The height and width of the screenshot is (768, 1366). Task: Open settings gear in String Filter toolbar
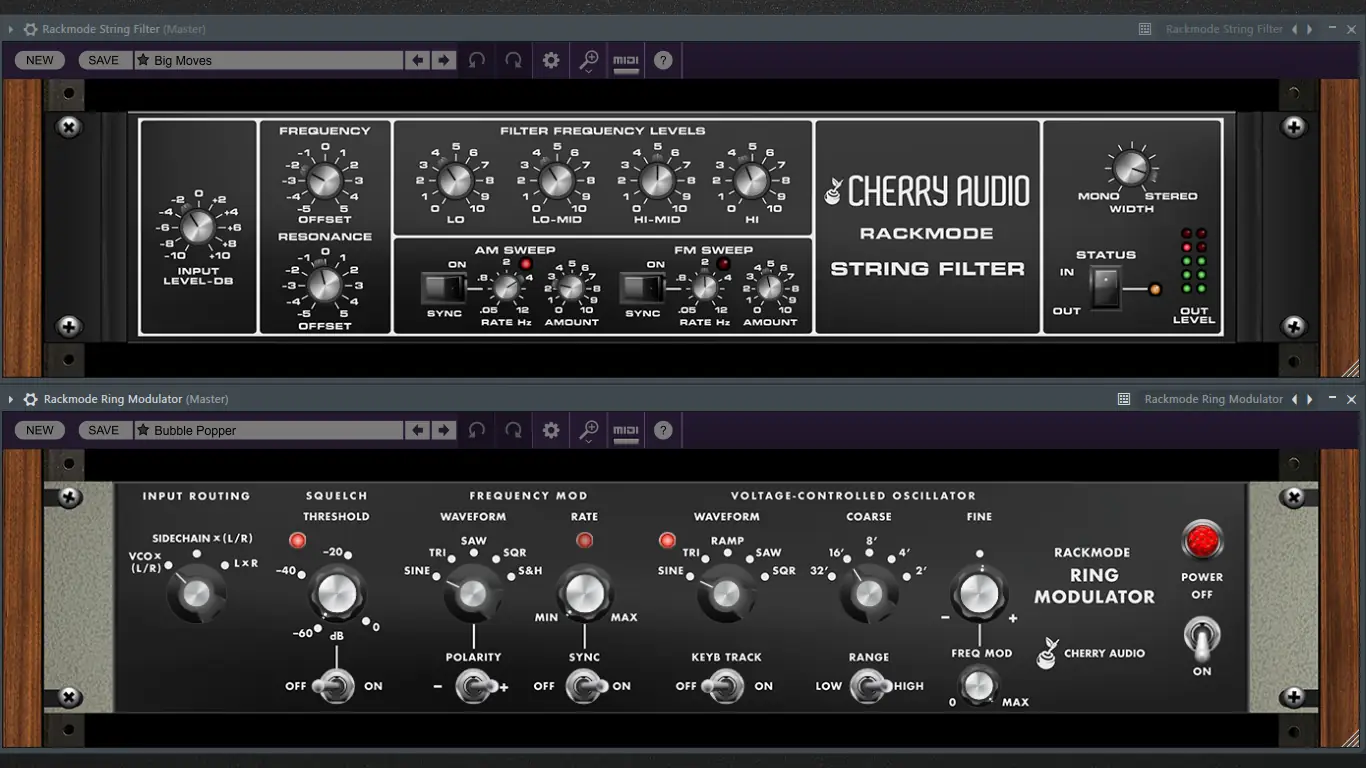(551, 60)
